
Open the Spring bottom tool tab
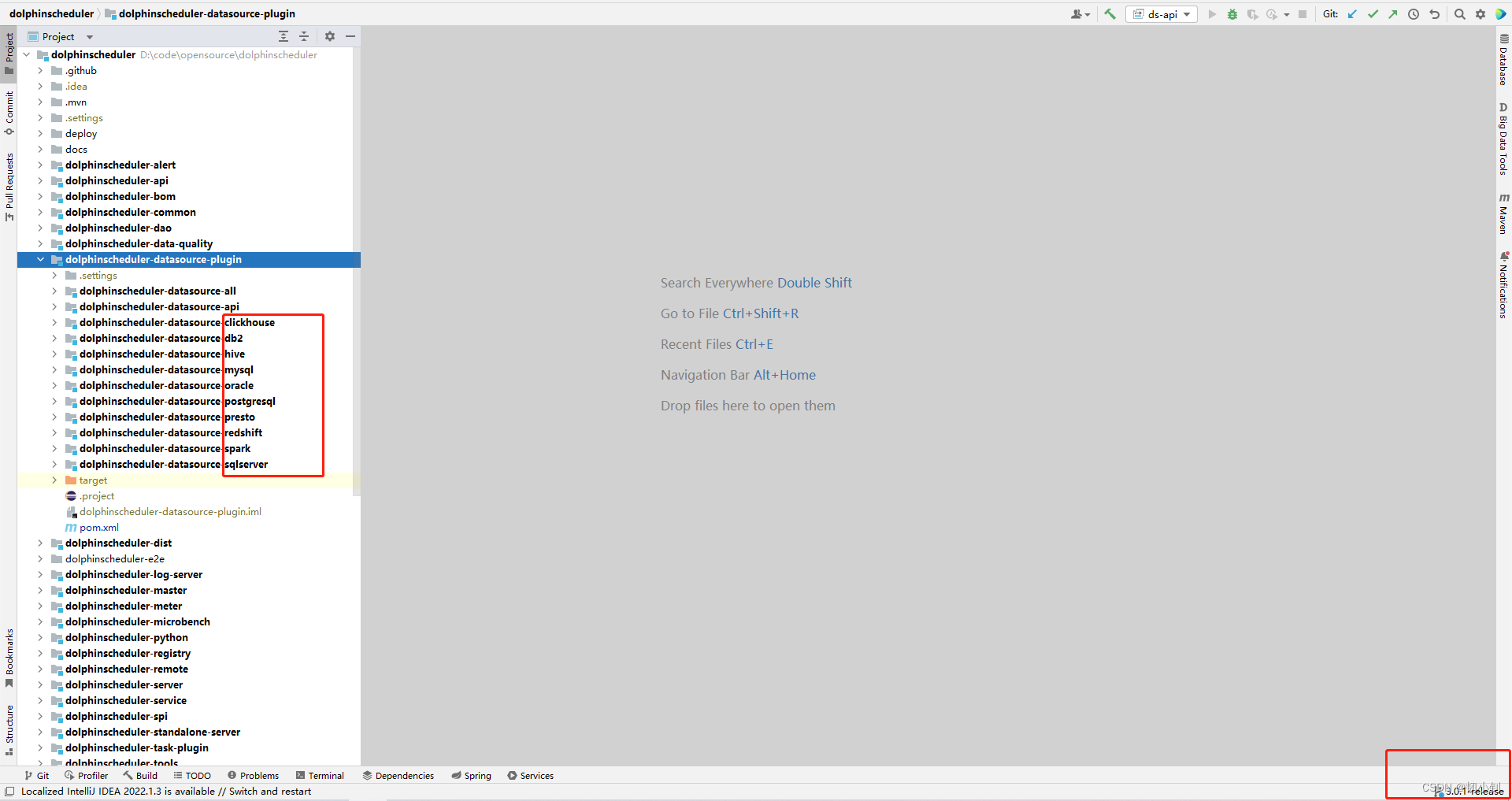pyautogui.click(x=471, y=776)
